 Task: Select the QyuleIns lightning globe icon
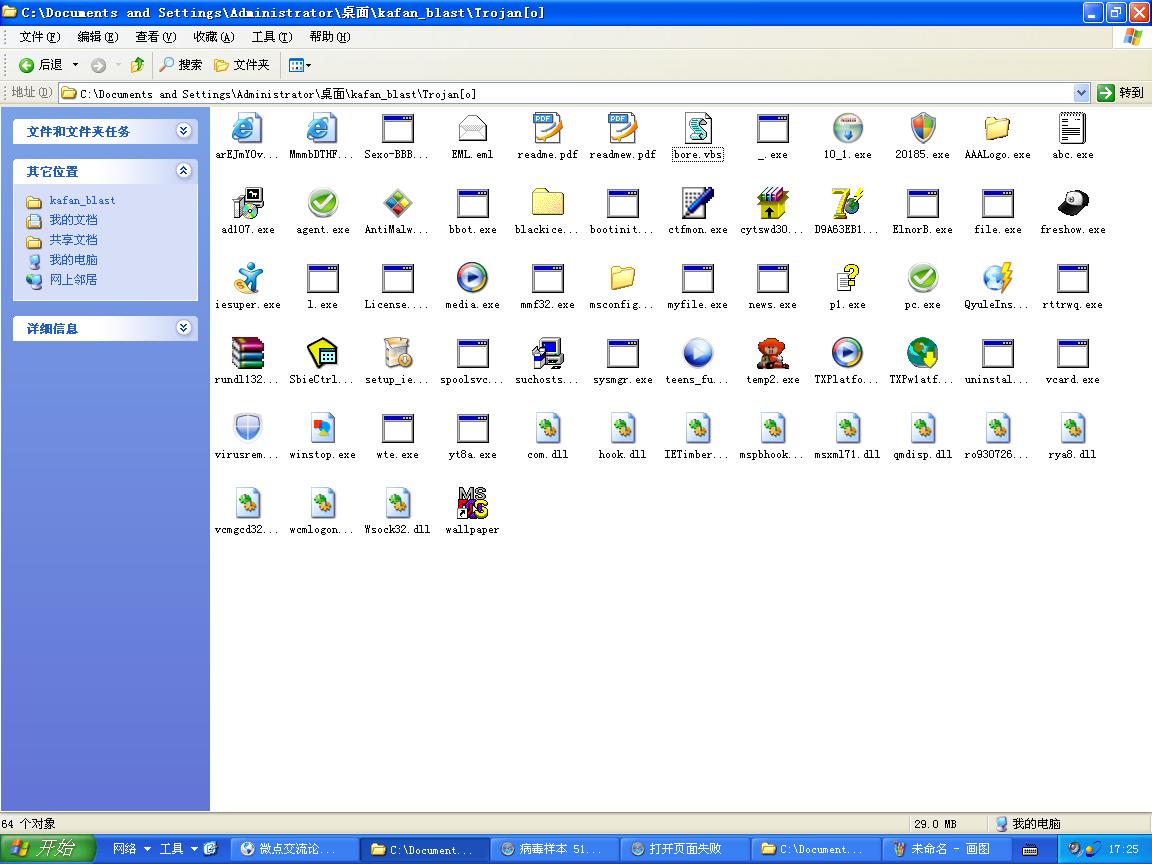pyautogui.click(x=997, y=278)
